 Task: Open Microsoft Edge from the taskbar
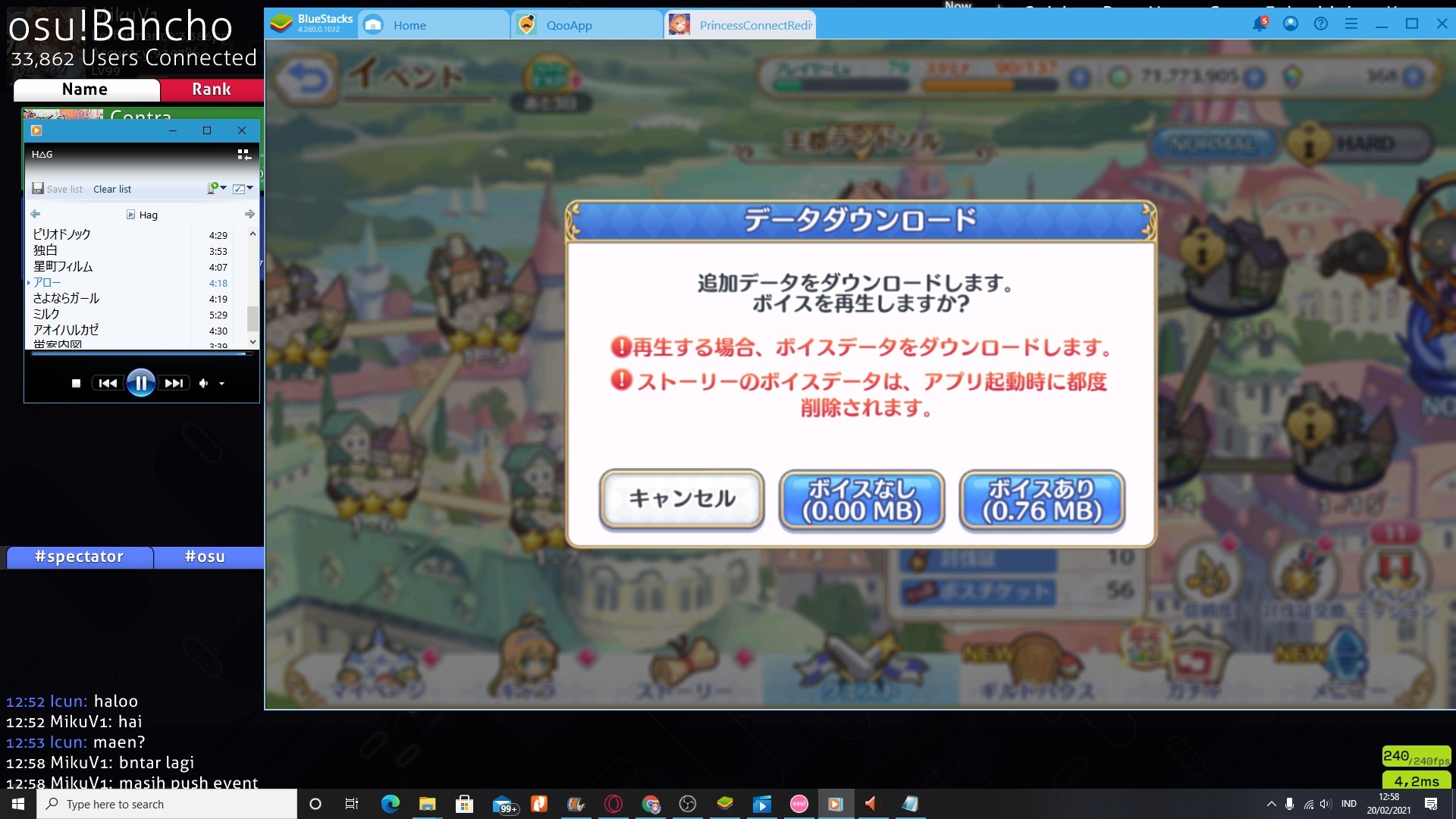[x=390, y=804]
